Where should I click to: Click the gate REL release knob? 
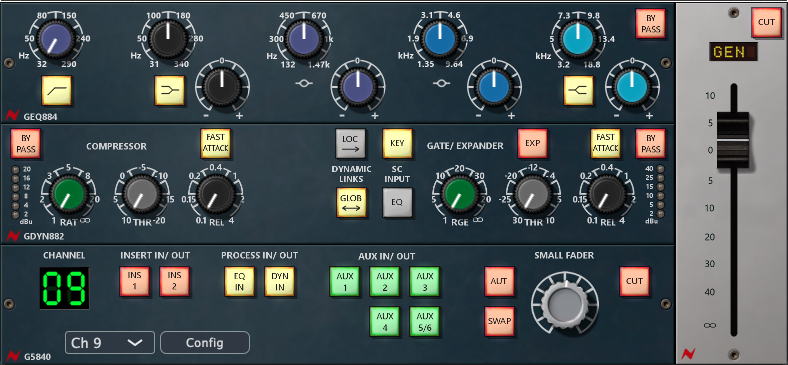click(607, 195)
